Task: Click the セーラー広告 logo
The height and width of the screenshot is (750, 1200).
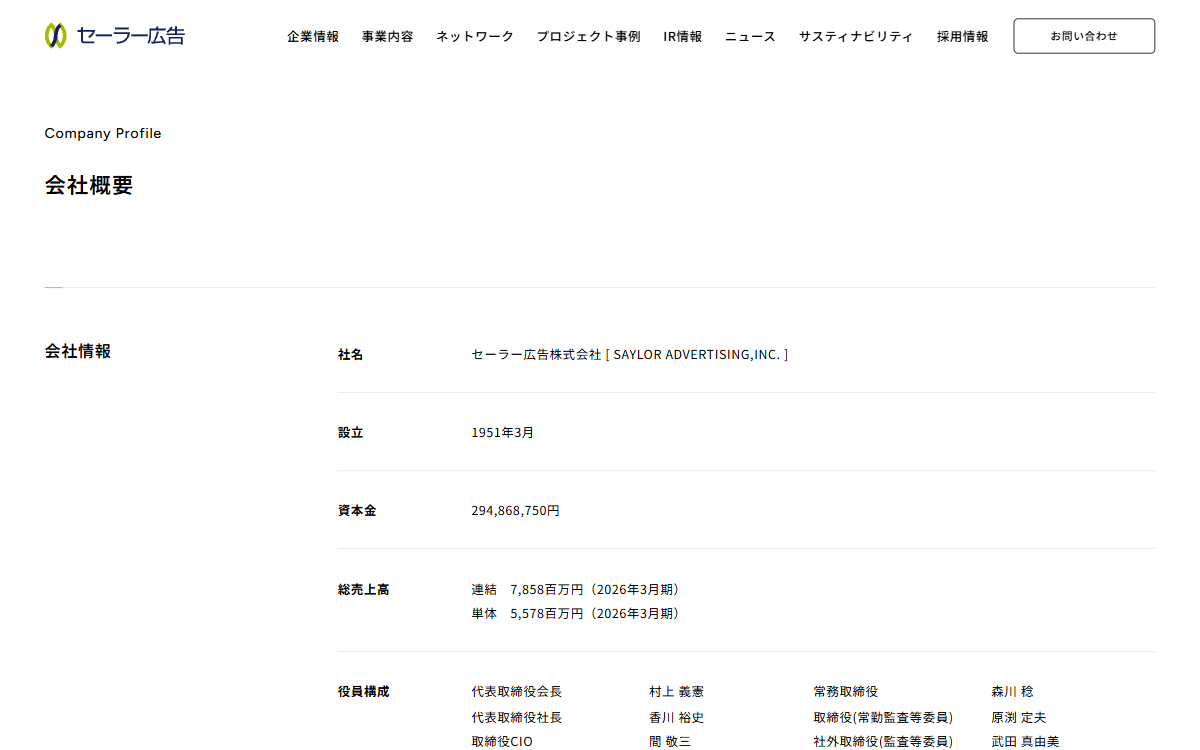Action: pos(115,36)
